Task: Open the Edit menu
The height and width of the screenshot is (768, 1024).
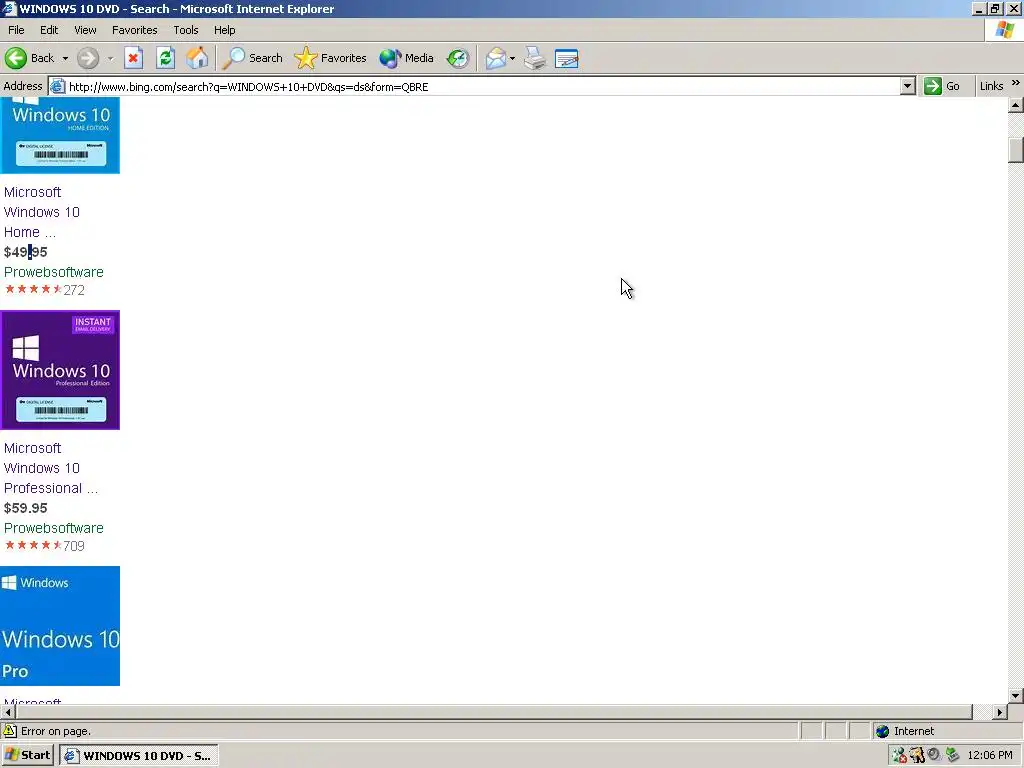Action: [x=49, y=30]
